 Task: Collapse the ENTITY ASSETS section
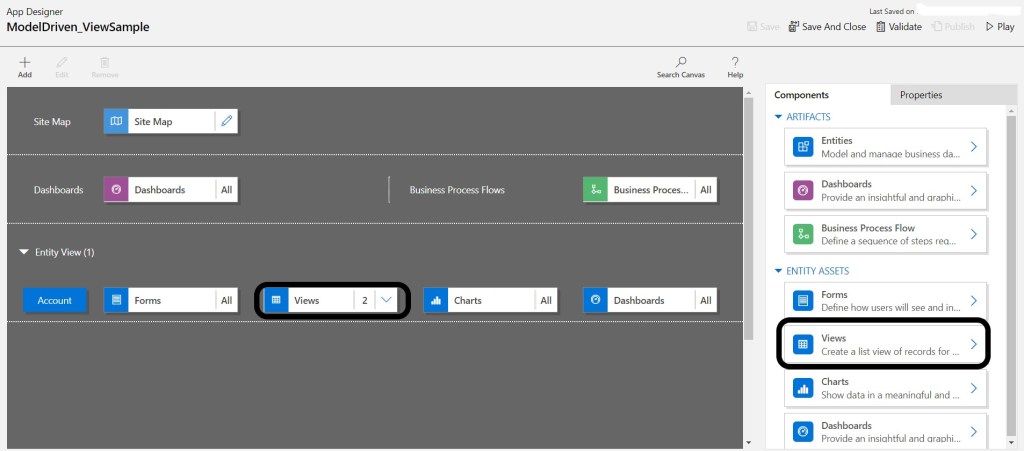(778, 271)
